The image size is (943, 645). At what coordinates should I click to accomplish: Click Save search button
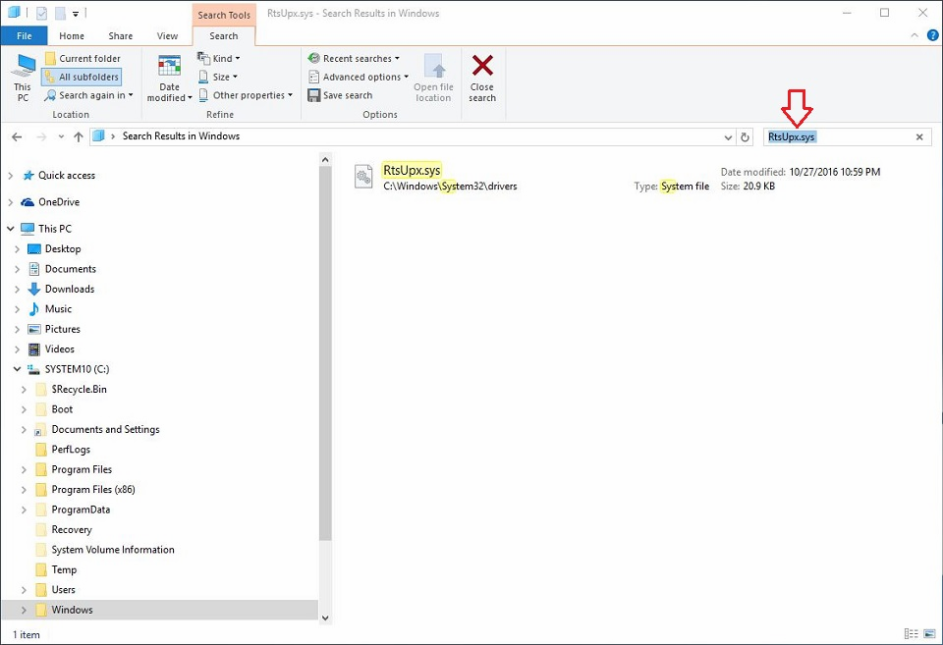[340, 95]
